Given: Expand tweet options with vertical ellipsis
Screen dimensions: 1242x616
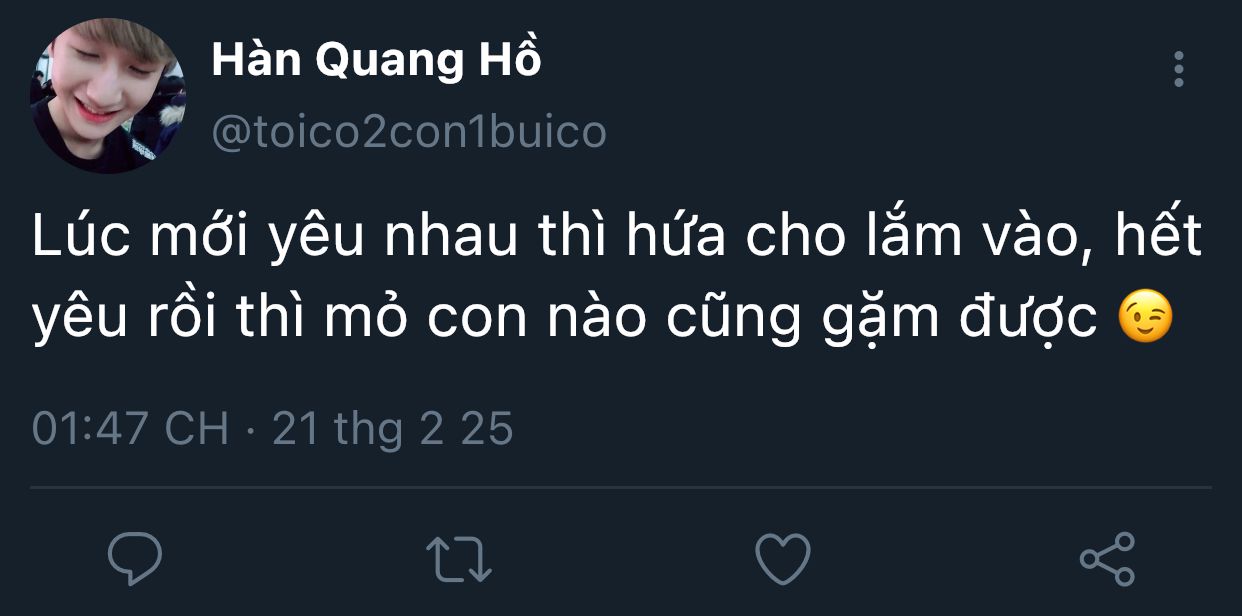Looking at the screenshot, I should pyautogui.click(x=1179, y=70).
